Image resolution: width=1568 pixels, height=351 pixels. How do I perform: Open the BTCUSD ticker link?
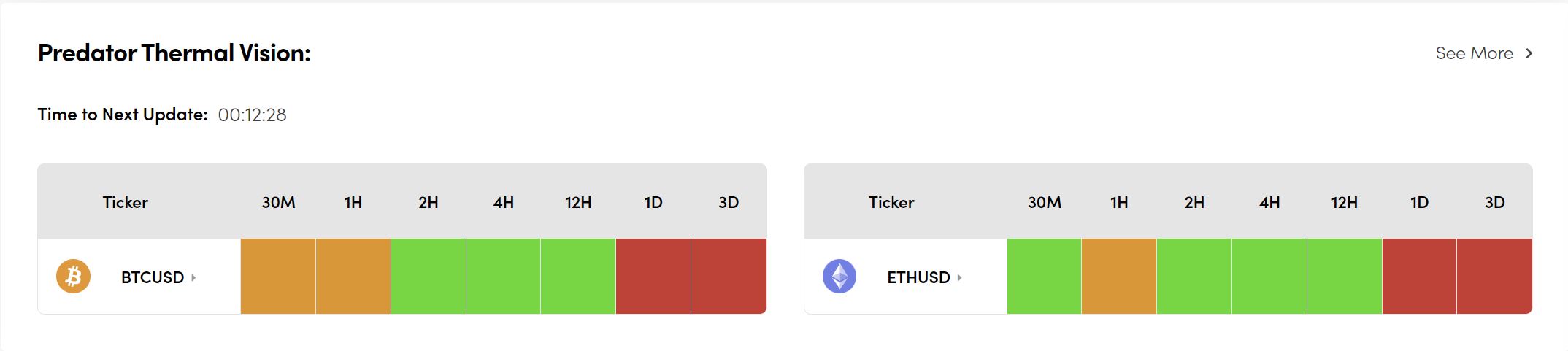tap(153, 277)
